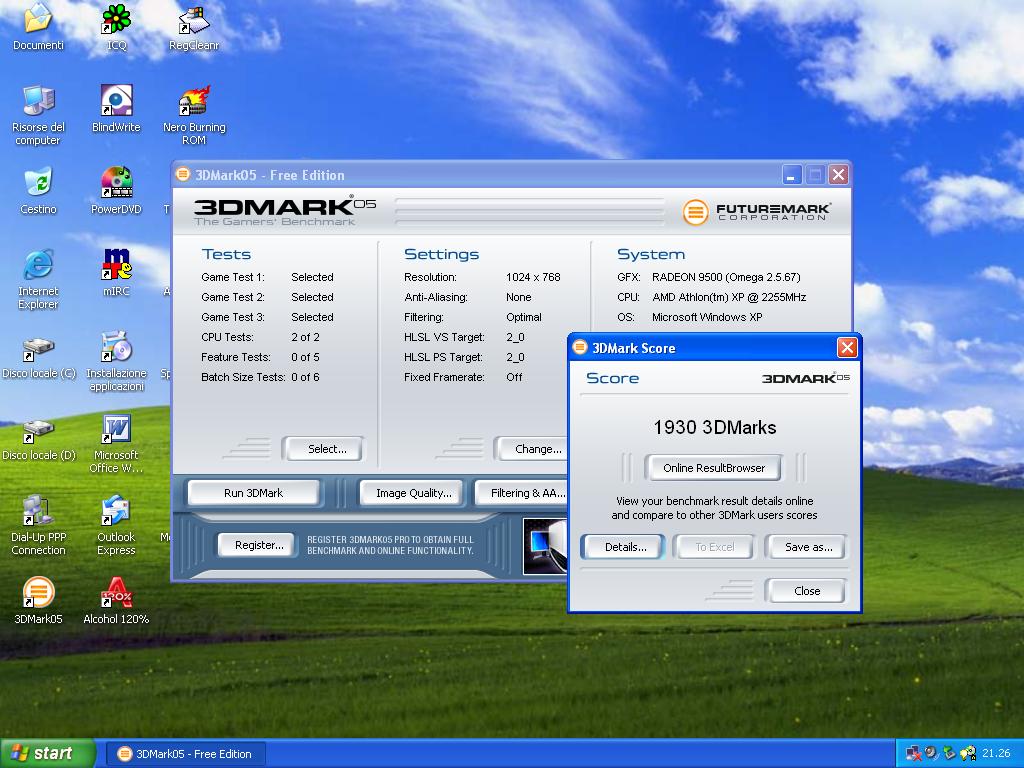Viewport: 1024px width, 768px height.
Task: Minimize the 3DMark05 main window
Action: (792, 175)
